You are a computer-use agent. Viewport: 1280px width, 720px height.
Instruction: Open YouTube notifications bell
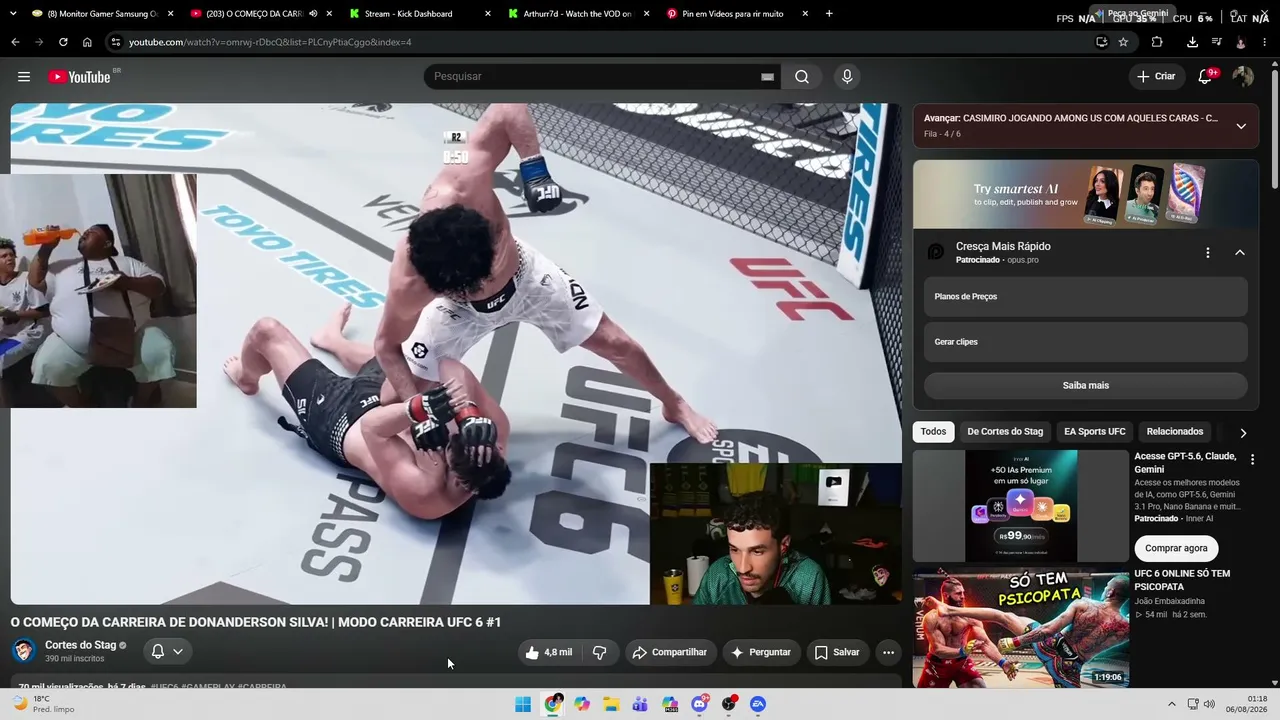[x=1205, y=77]
